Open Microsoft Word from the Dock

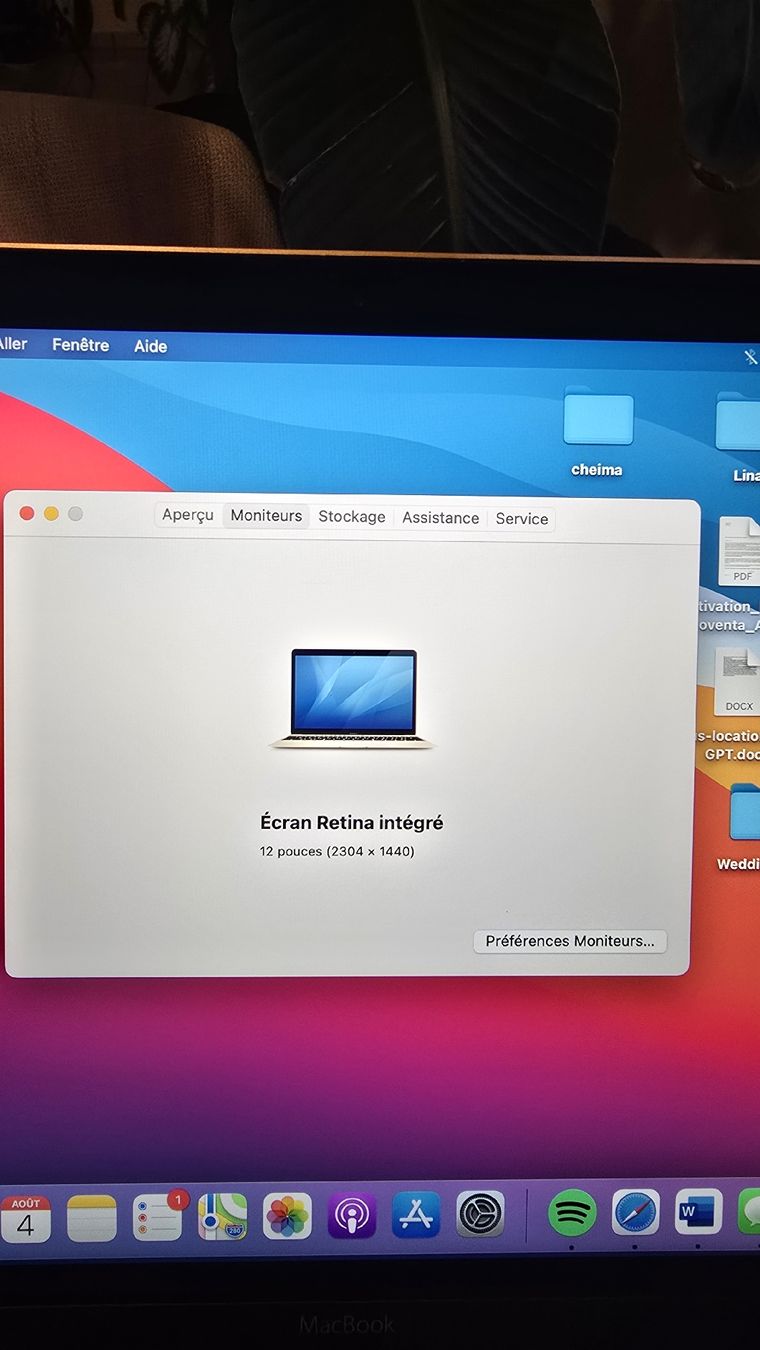tap(699, 1212)
